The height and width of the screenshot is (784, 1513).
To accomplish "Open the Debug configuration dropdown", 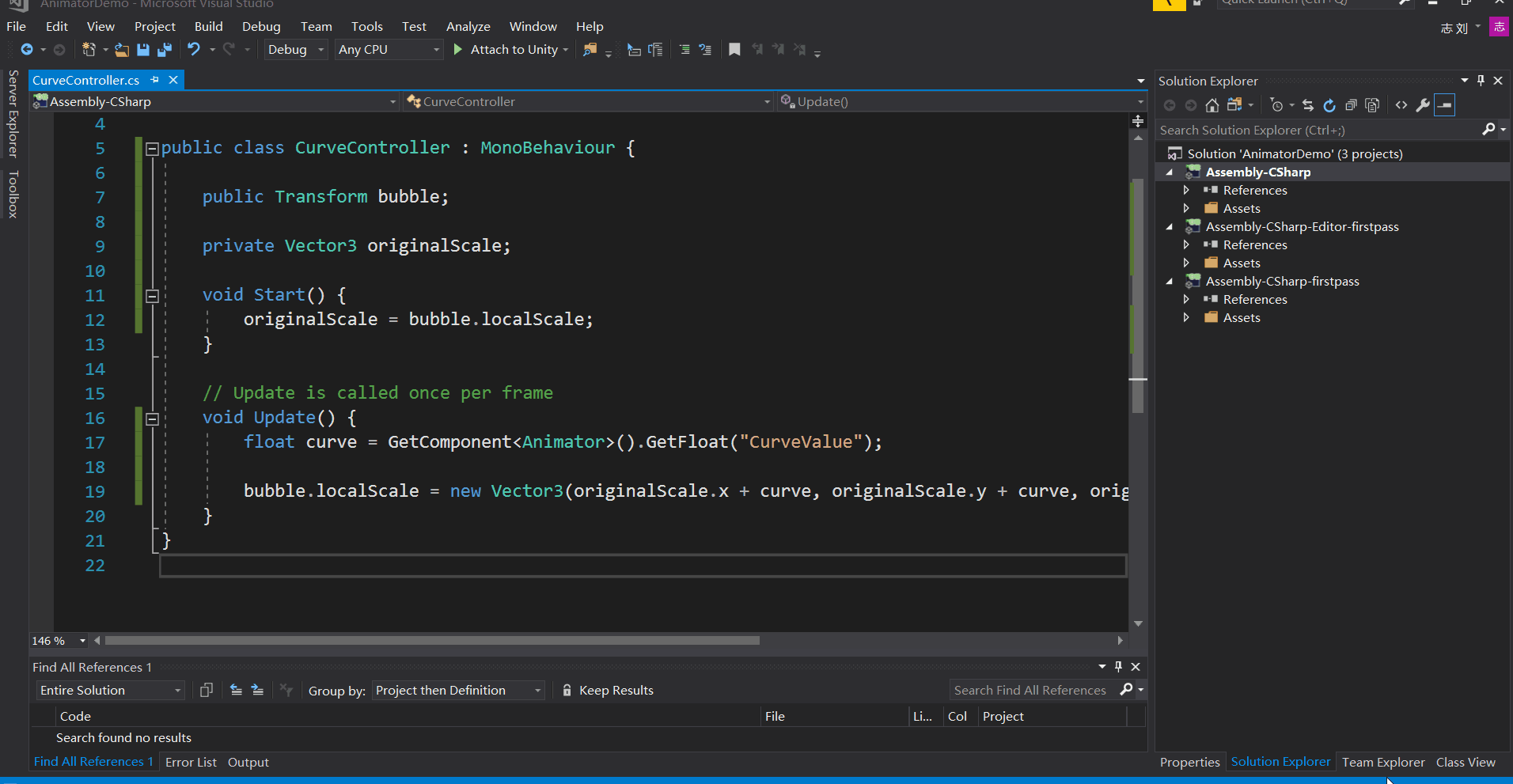I will (x=296, y=50).
